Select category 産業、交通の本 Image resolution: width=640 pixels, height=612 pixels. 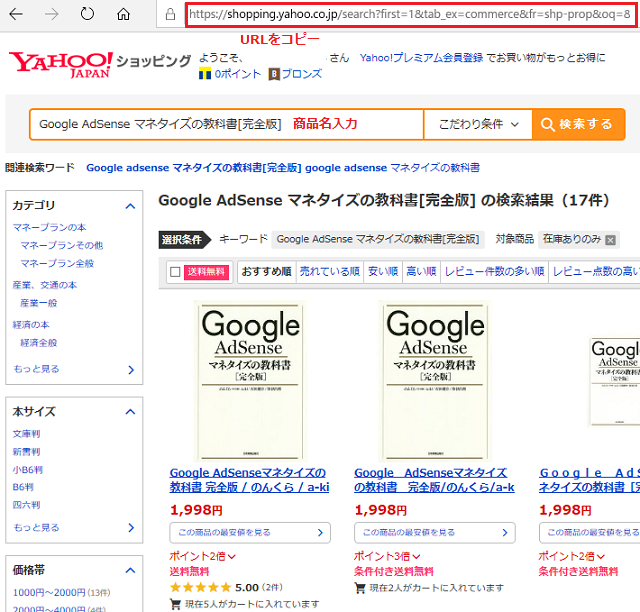point(44,285)
